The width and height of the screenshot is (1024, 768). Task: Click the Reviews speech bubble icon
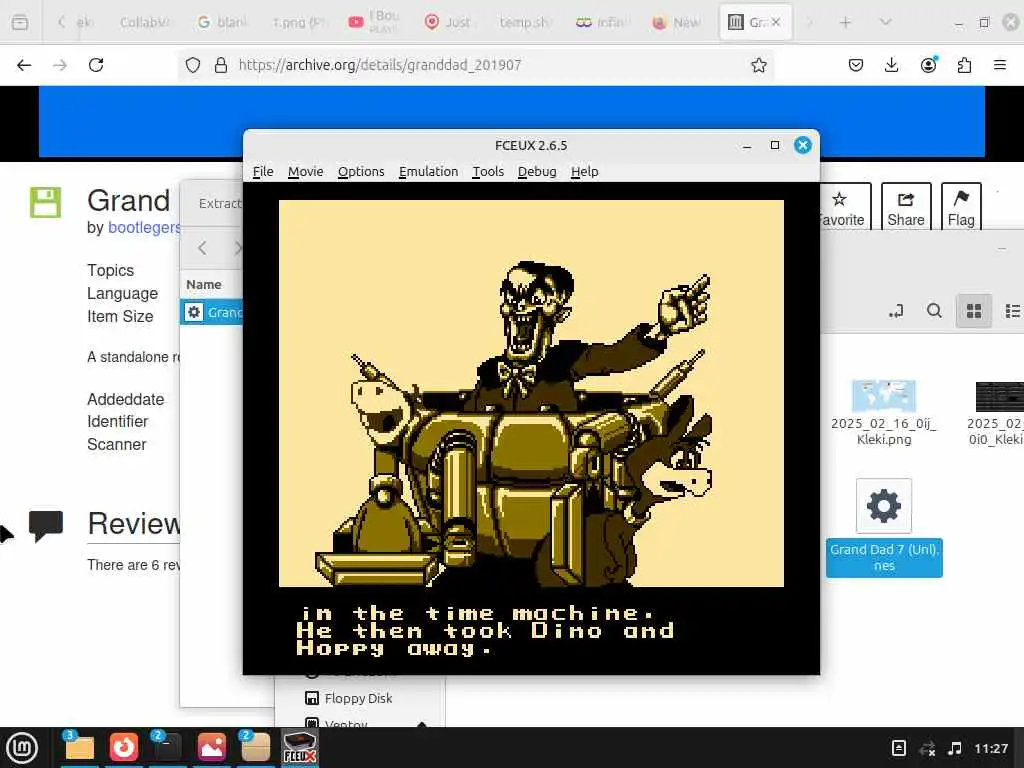46,526
